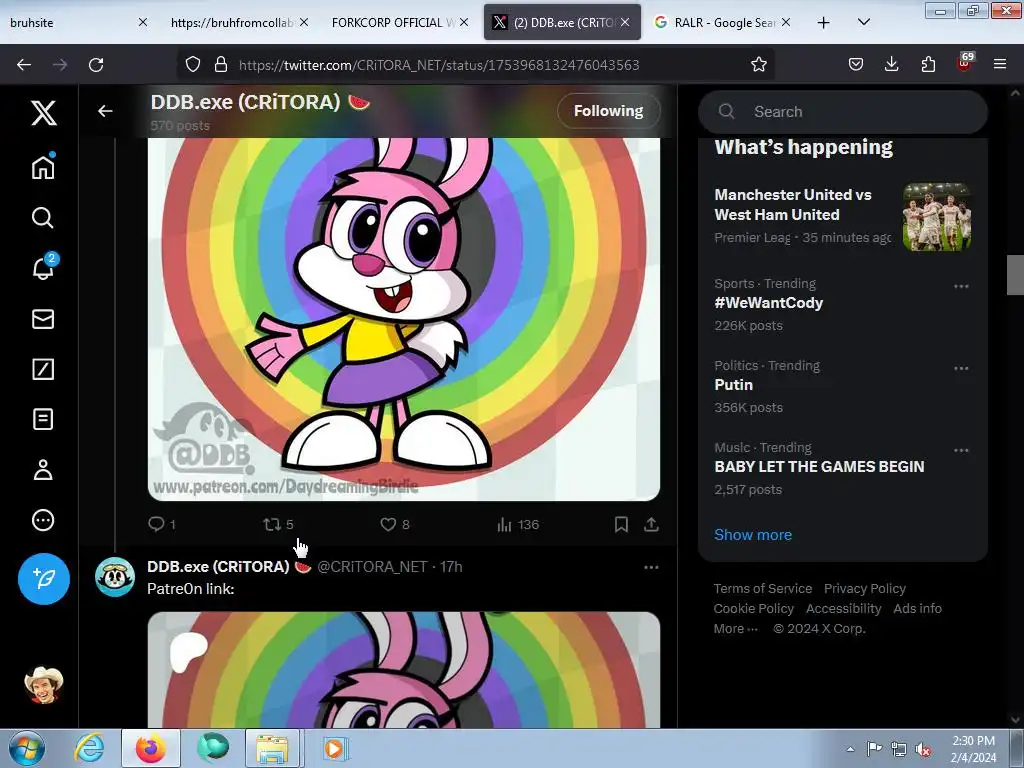1024x768 pixels.
Task: Open Cookie Policy link
Action: tap(754, 609)
